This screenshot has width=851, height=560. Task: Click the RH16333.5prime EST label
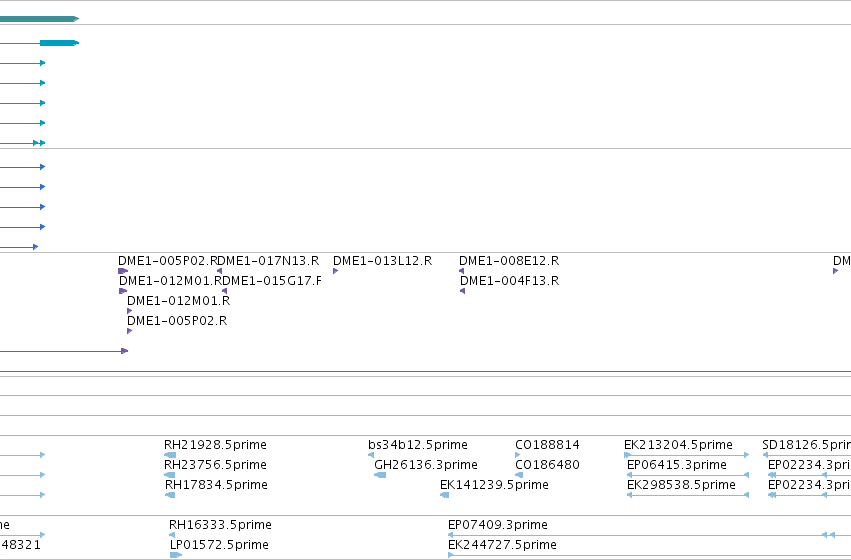pos(220,525)
